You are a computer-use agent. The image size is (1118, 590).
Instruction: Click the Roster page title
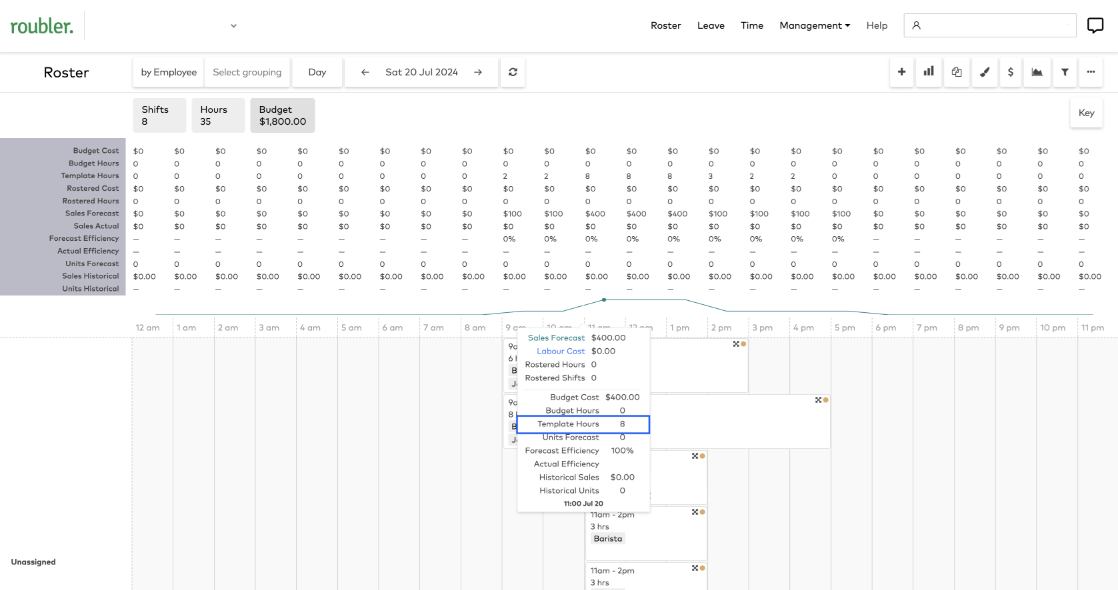click(66, 72)
